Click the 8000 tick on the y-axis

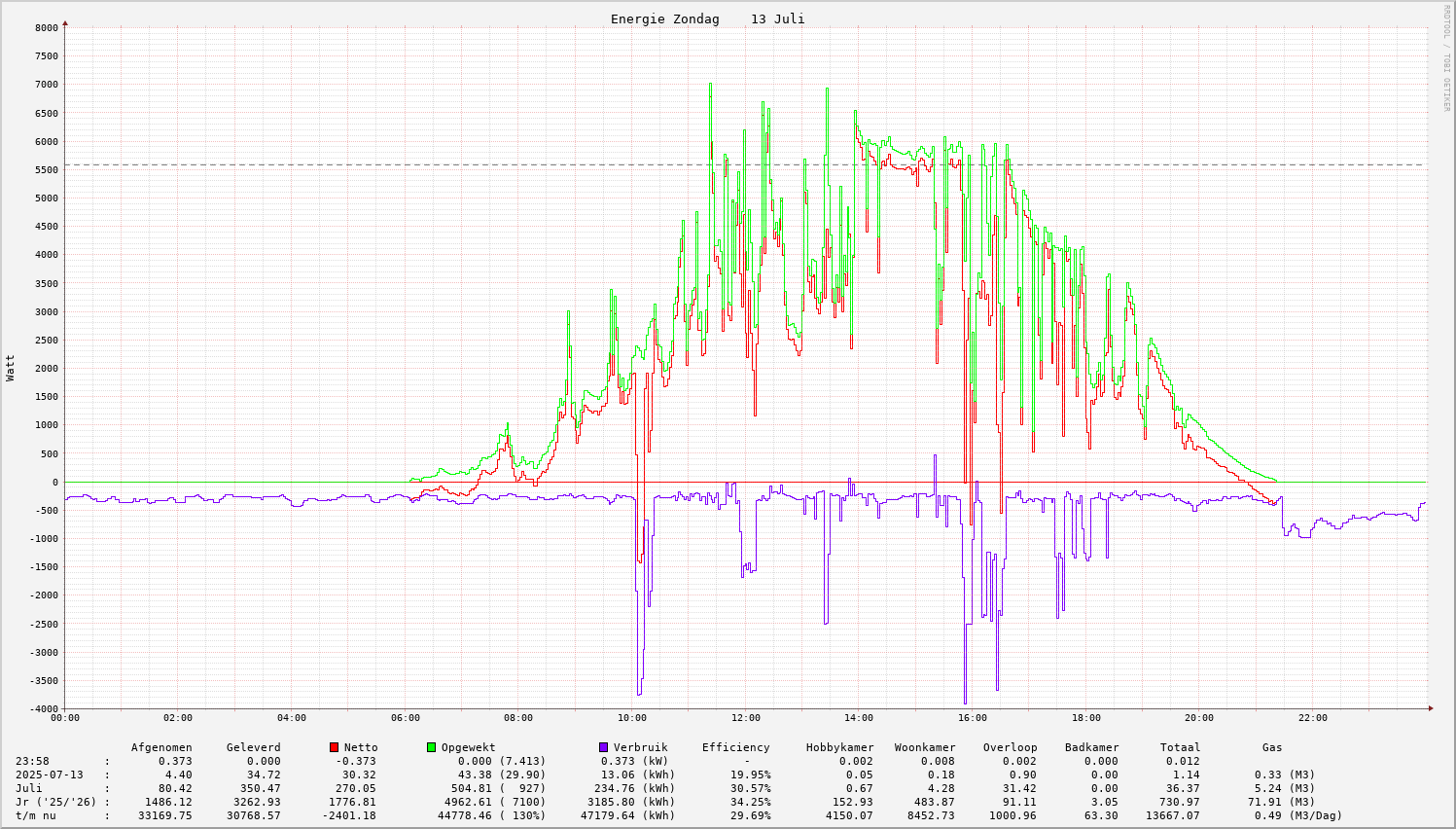pos(46,27)
